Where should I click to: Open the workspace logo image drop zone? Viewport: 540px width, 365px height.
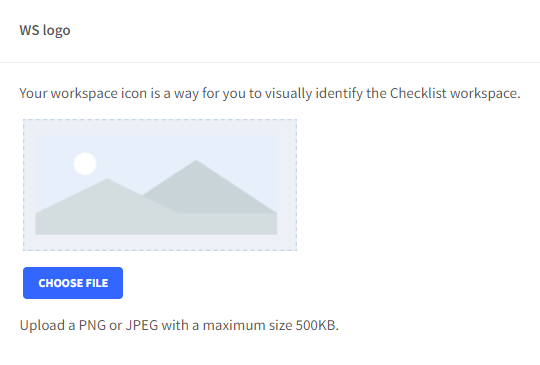[160, 185]
